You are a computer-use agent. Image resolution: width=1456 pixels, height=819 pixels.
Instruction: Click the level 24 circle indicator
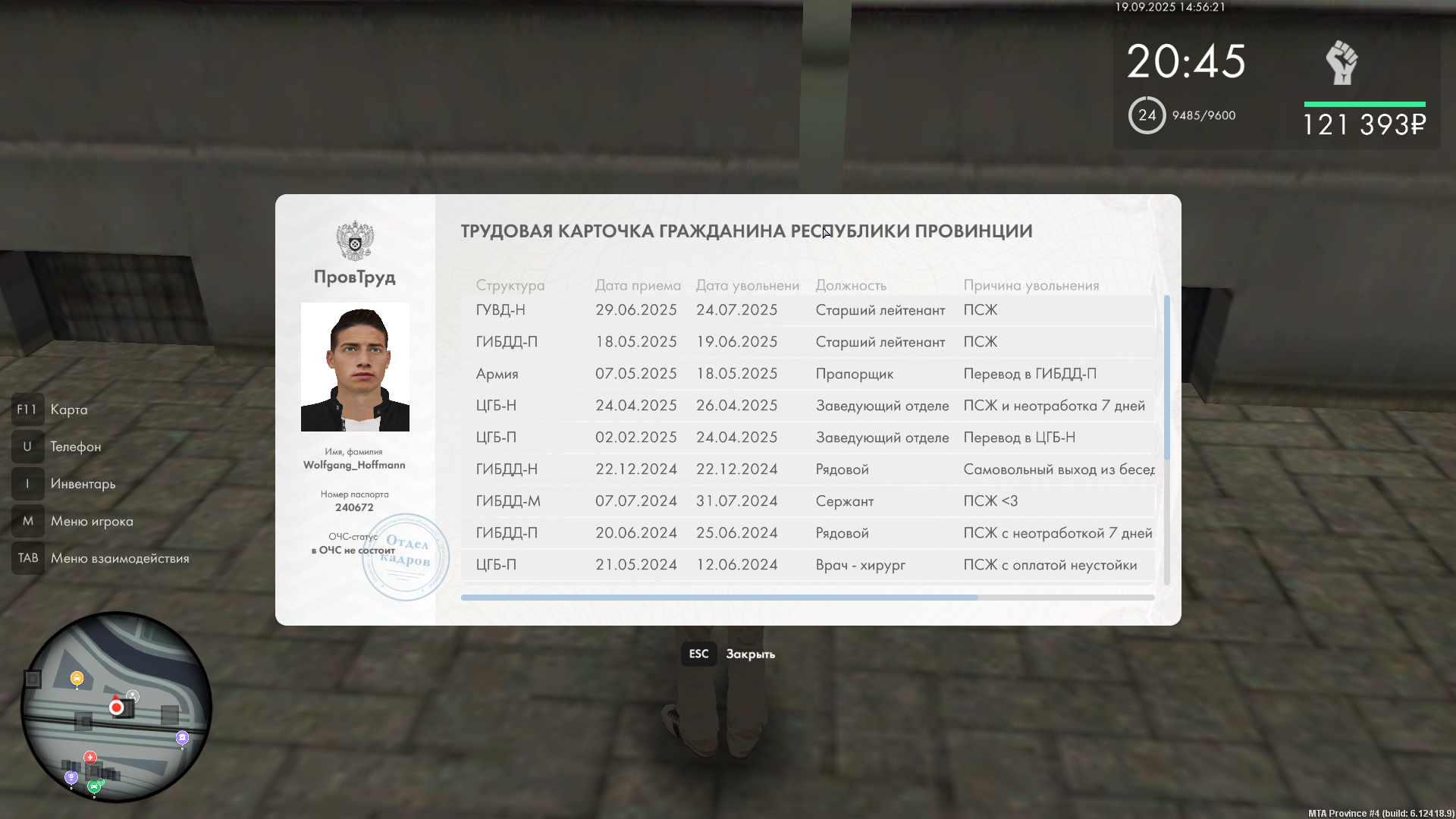click(1147, 115)
